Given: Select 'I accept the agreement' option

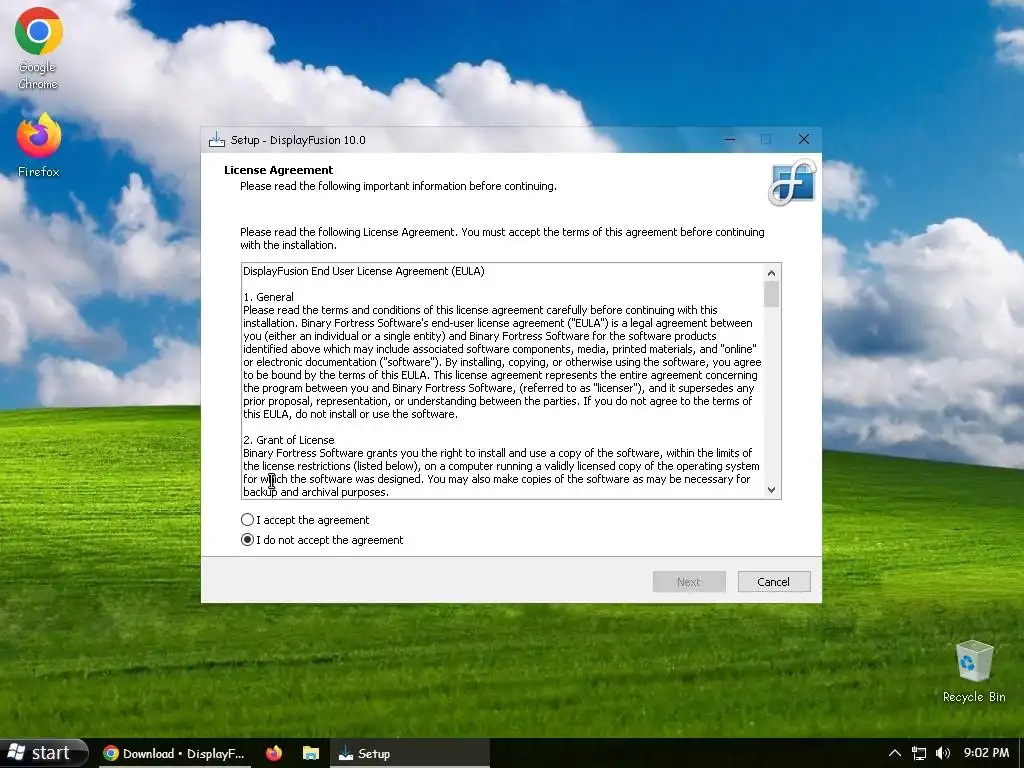Looking at the screenshot, I should point(305,520).
